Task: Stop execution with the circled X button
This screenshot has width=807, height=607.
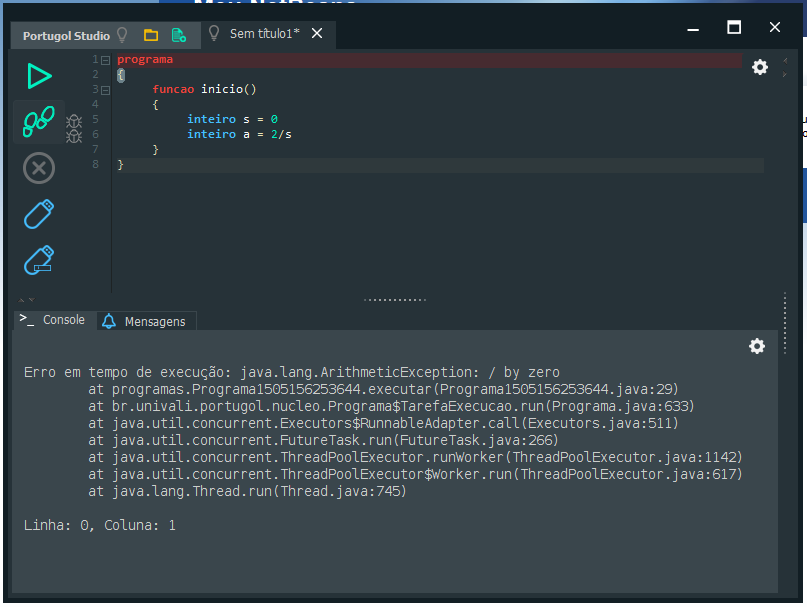Action: (39, 168)
